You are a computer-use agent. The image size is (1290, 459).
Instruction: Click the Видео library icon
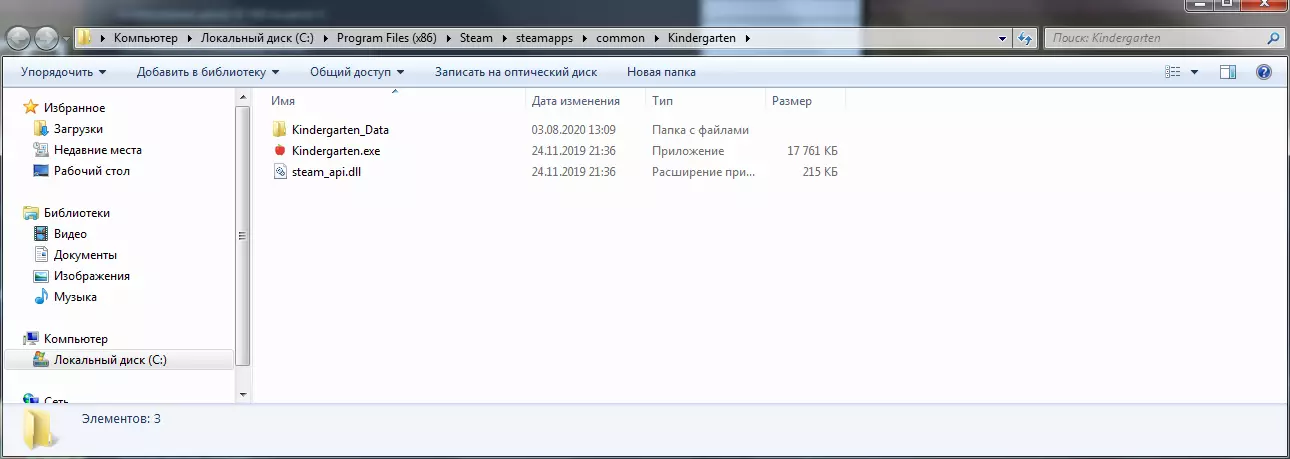point(41,234)
